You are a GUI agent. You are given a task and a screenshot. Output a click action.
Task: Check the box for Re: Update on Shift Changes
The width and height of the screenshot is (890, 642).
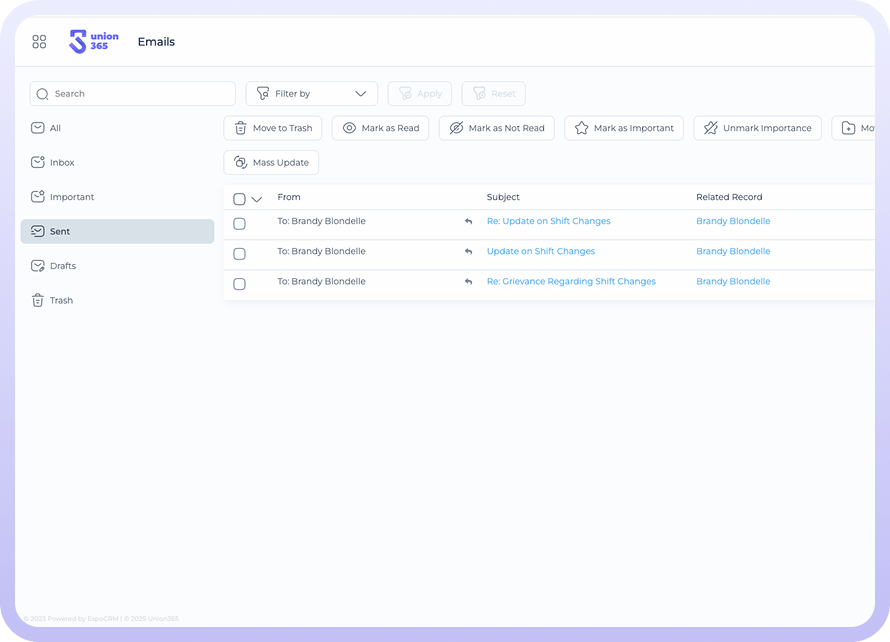click(x=239, y=224)
